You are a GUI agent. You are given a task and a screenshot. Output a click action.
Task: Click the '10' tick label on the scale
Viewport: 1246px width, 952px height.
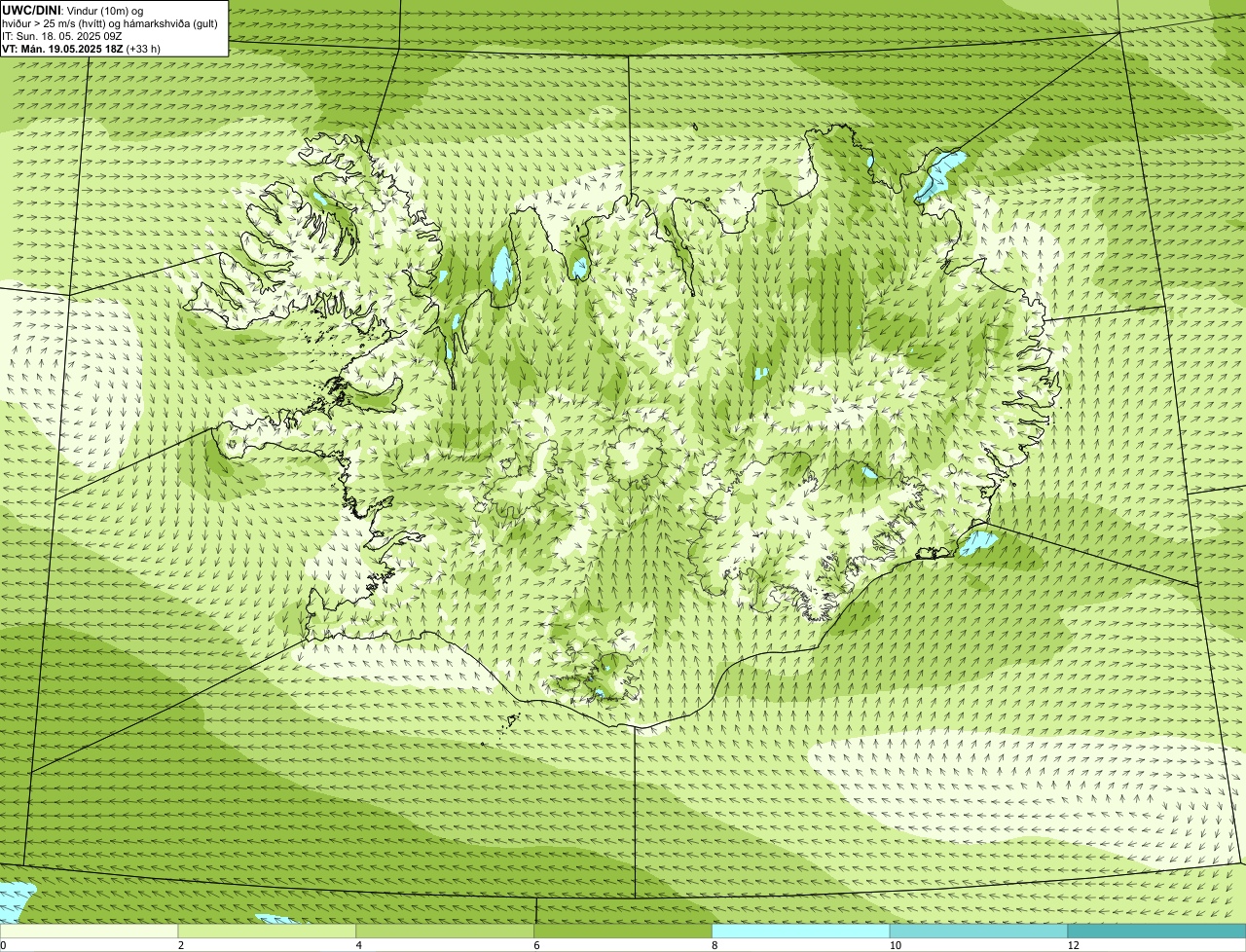pos(894,945)
